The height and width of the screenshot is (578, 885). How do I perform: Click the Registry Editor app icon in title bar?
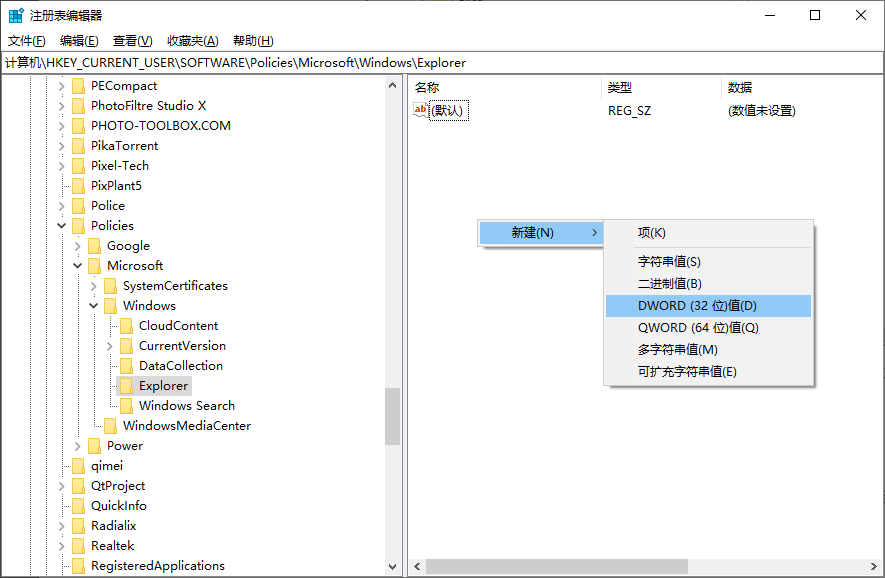click(x=16, y=15)
